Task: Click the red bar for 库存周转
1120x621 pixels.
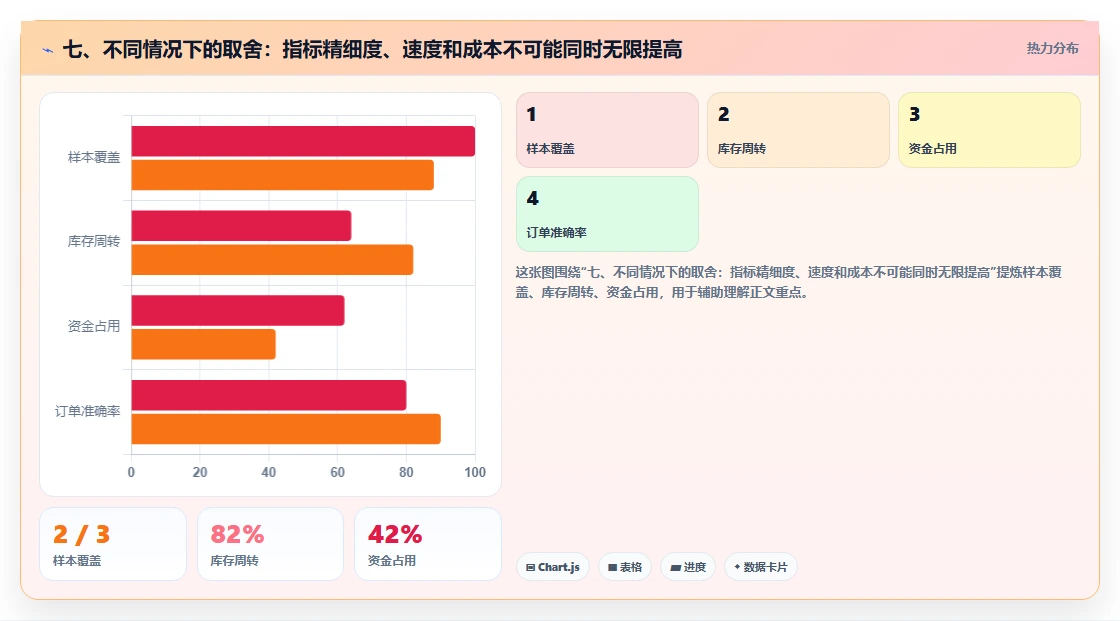Action: [x=241, y=226]
